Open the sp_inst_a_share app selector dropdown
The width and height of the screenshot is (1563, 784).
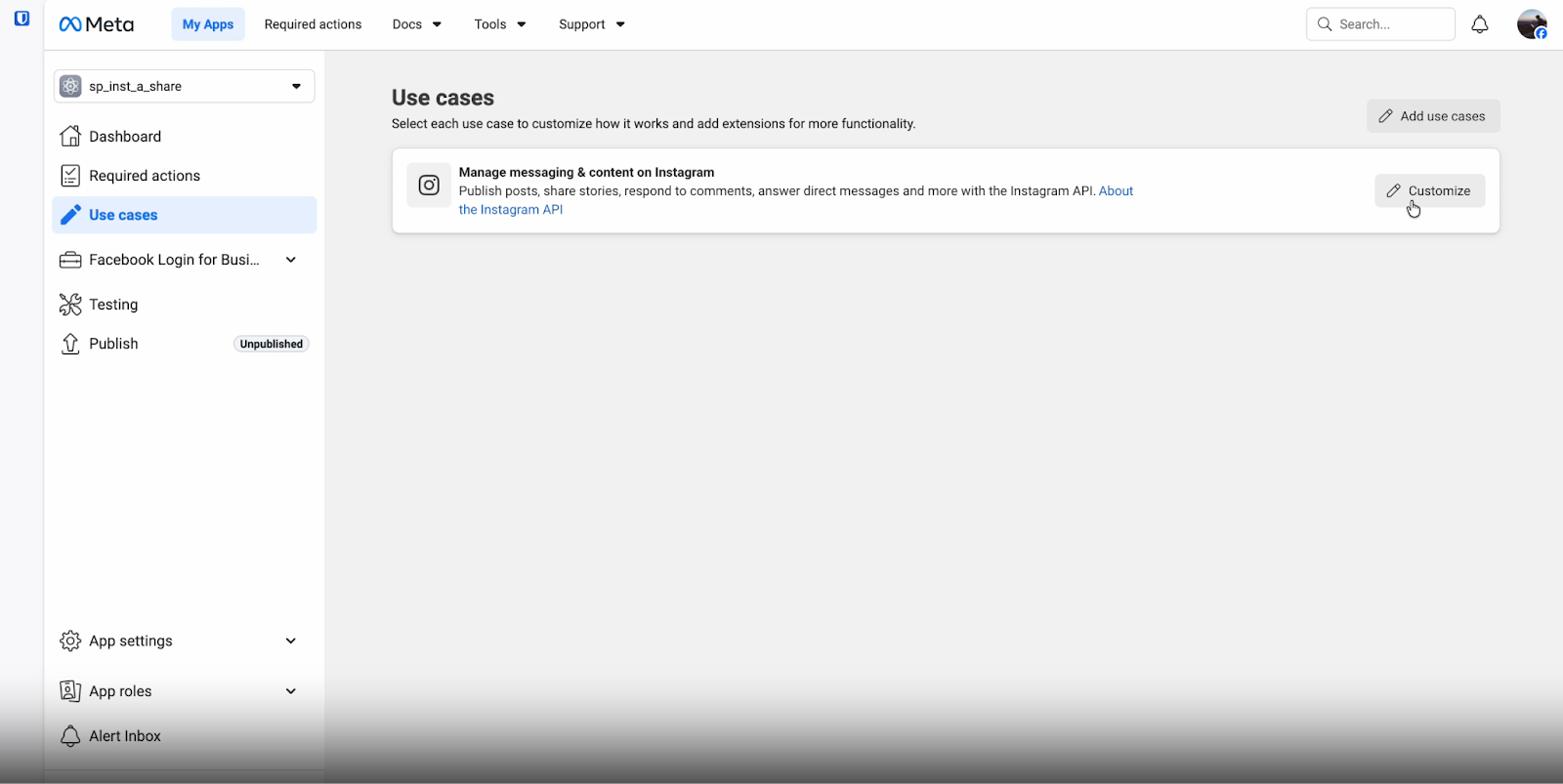(185, 86)
